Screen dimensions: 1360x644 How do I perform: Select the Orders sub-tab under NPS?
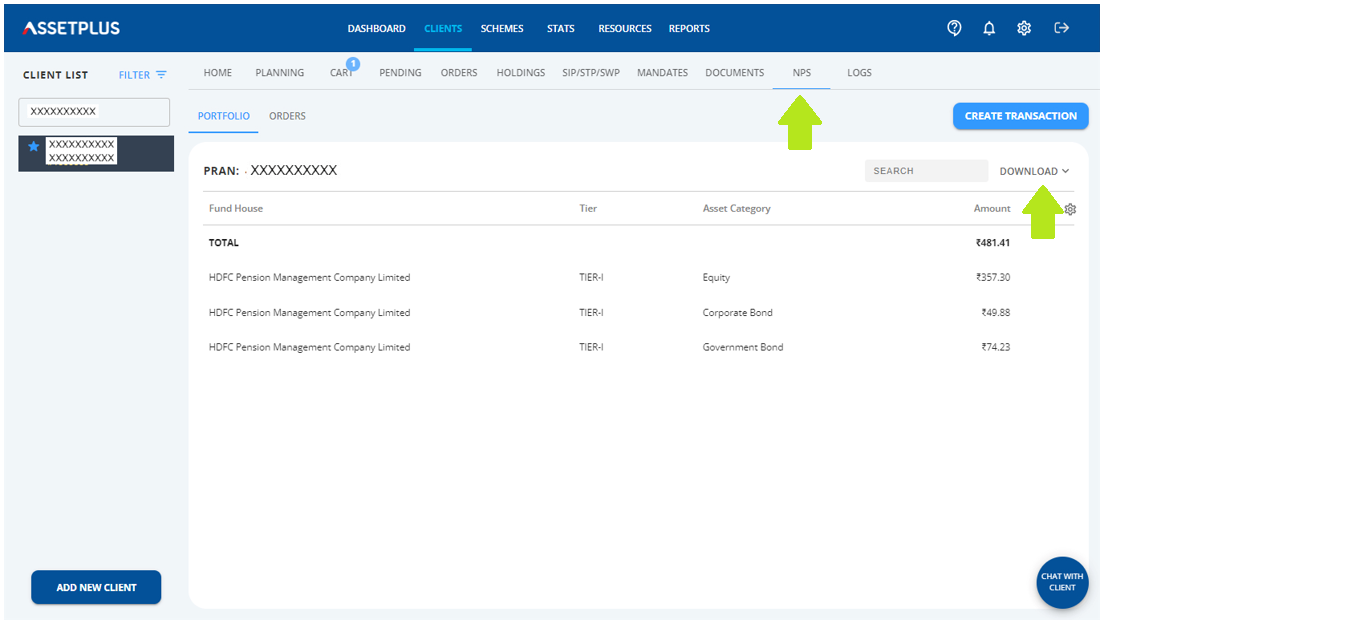(287, 116)
